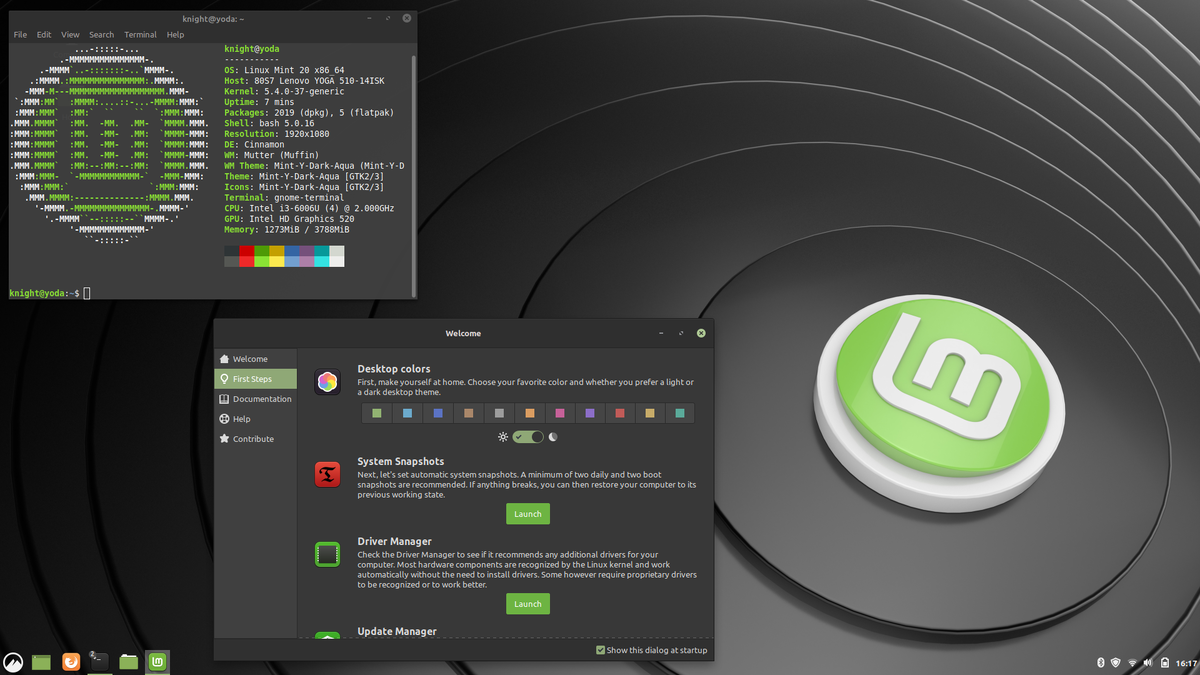Click the sound volume tray icon
The image size is (1200, 675).
(x=1148, y=662)
